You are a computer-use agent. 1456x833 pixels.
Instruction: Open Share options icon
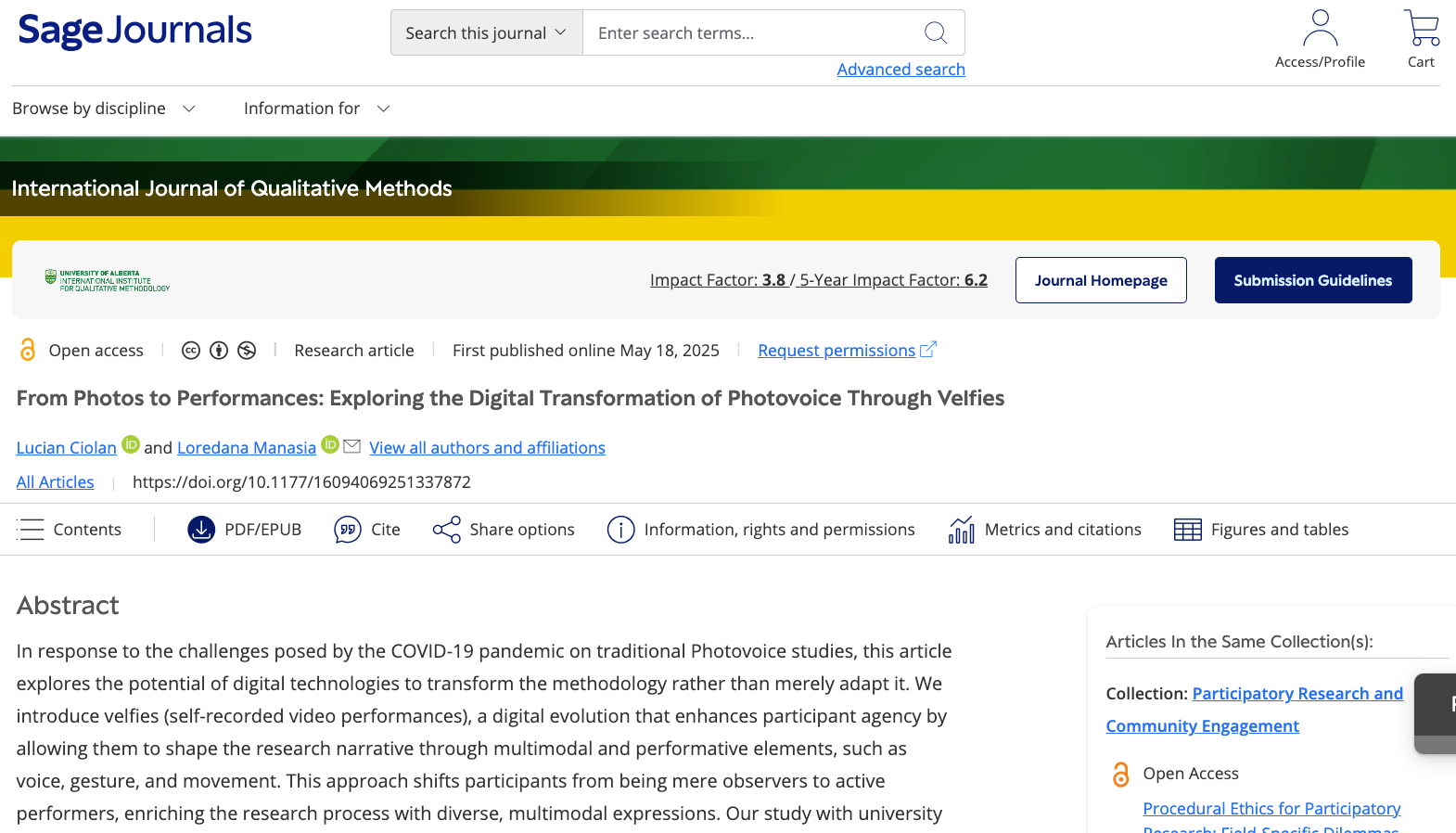[x=446, y=530]
